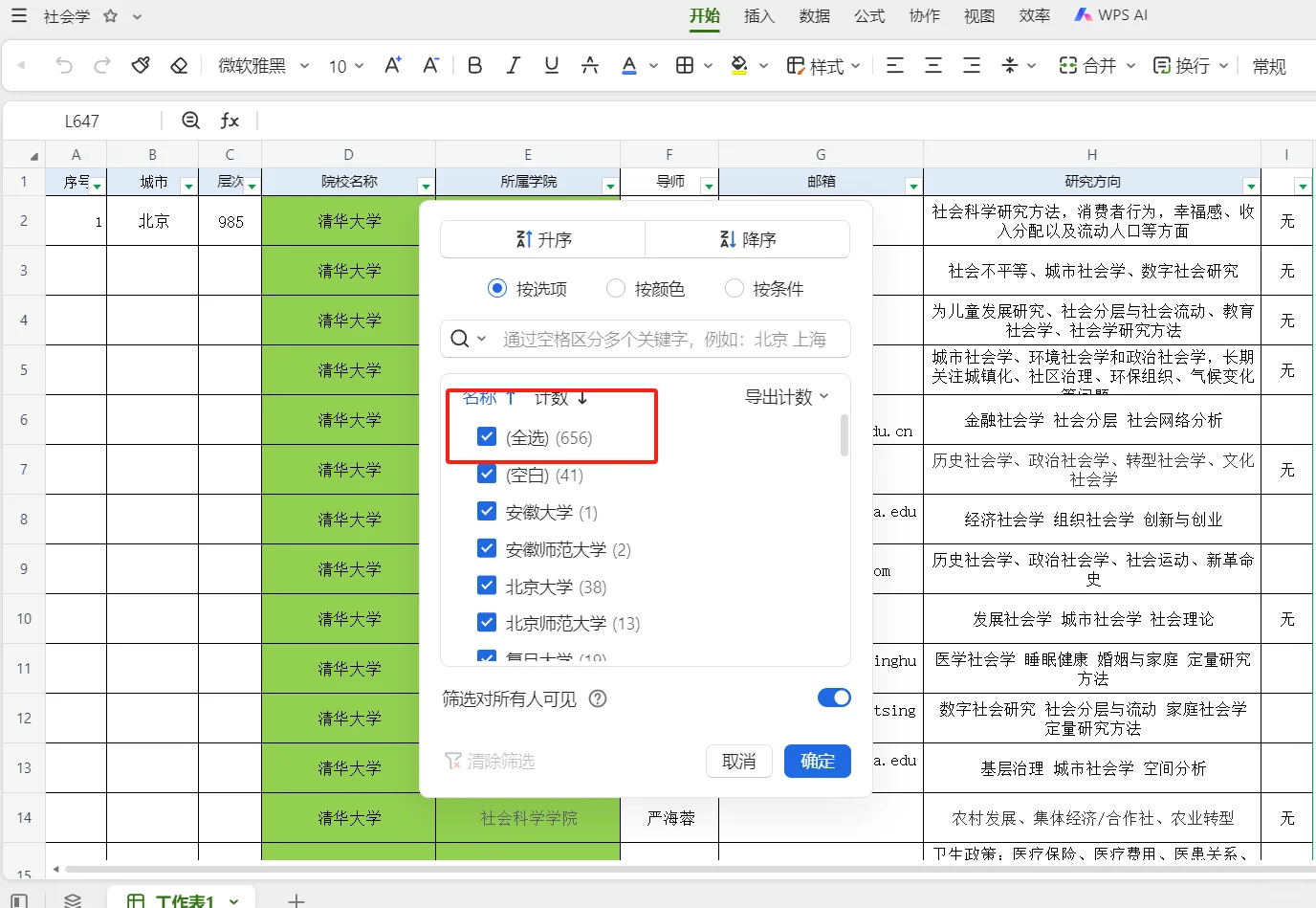Open filter arrow on 所属学院 column
Screen dimensions: 1316x908
[x=610, y=186]
